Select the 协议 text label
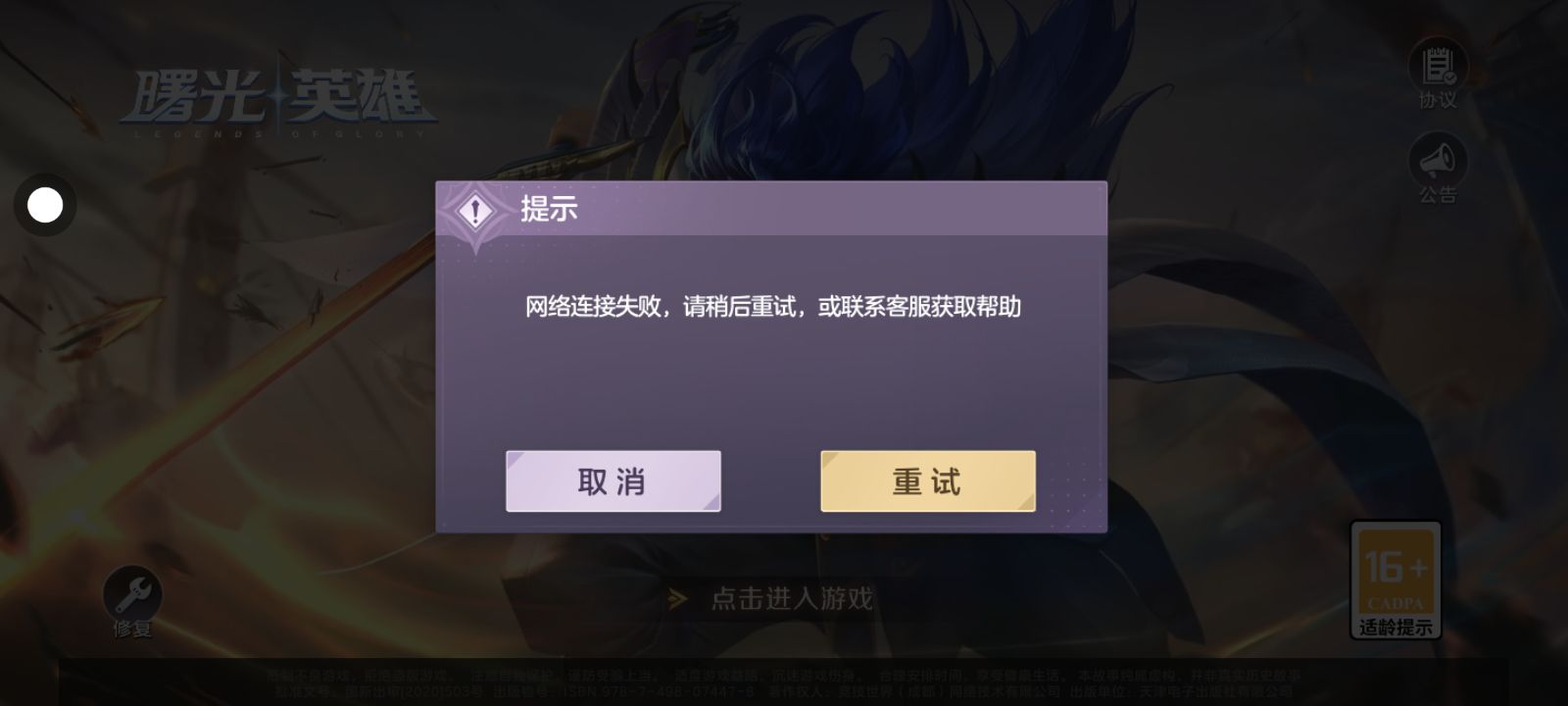The height and width of the screenshot is (706, 1568). [1438, 100]
